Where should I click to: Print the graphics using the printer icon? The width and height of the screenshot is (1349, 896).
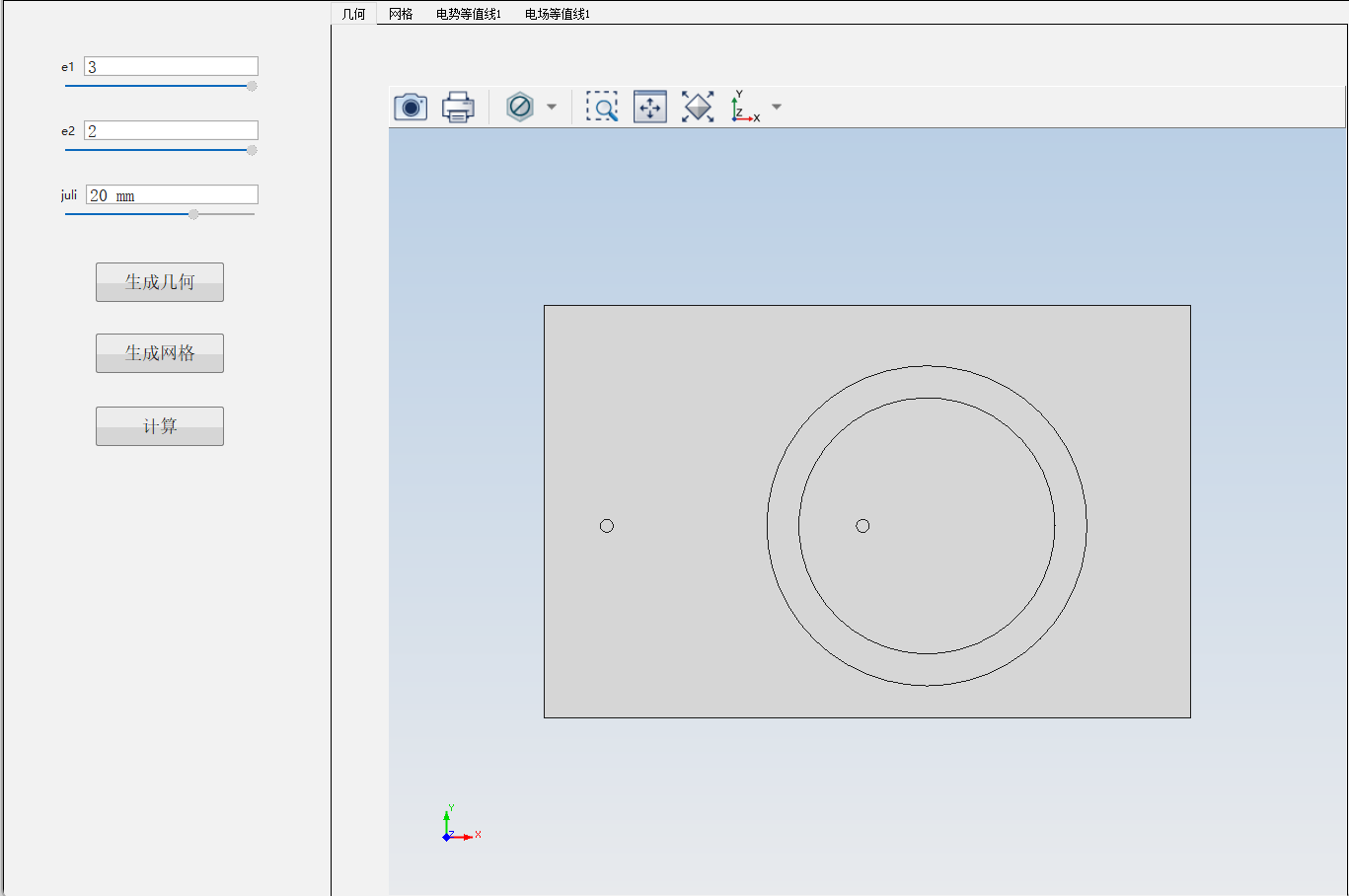click(x=458, y=107)
